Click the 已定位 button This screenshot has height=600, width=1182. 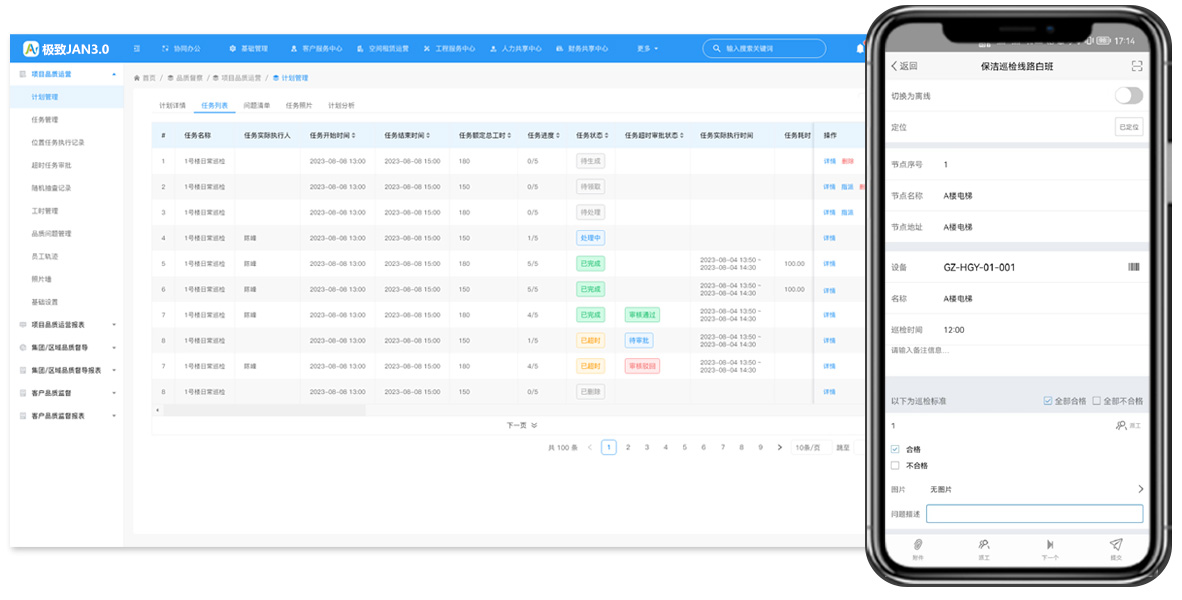pyautogui.click(x=1128, y=127)
